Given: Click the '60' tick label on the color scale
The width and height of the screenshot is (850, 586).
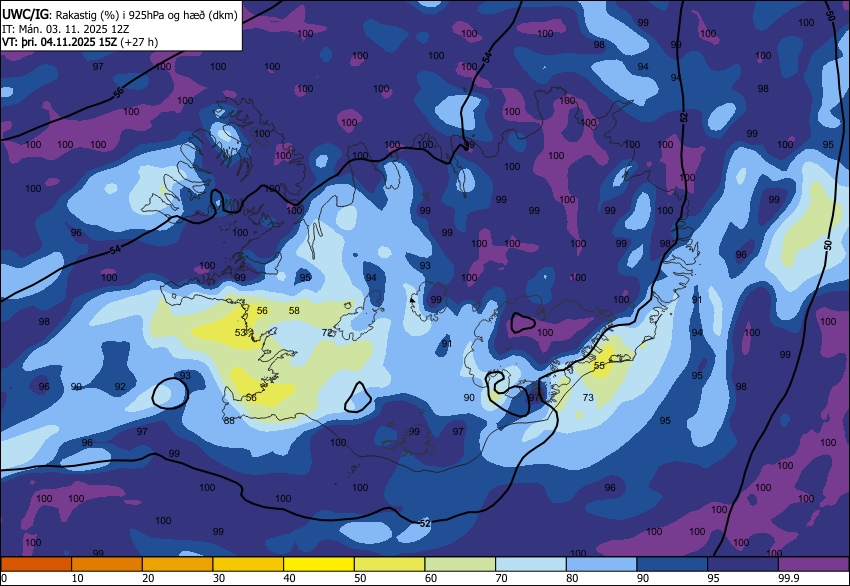Looking at the screenshot, I should [430, 578].
